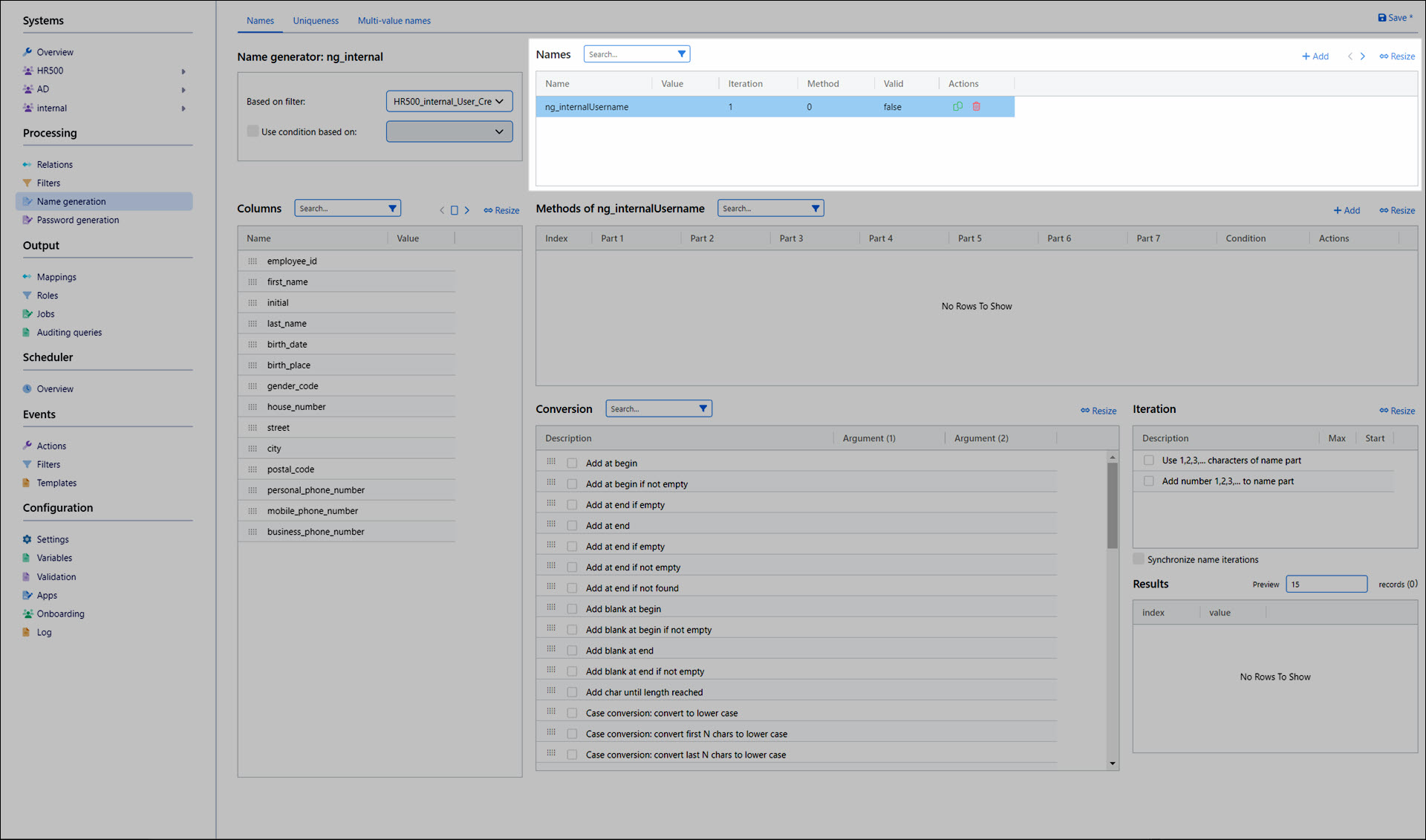
Task: Expand the HR500 system entry
Action: [x=183, y=71]
